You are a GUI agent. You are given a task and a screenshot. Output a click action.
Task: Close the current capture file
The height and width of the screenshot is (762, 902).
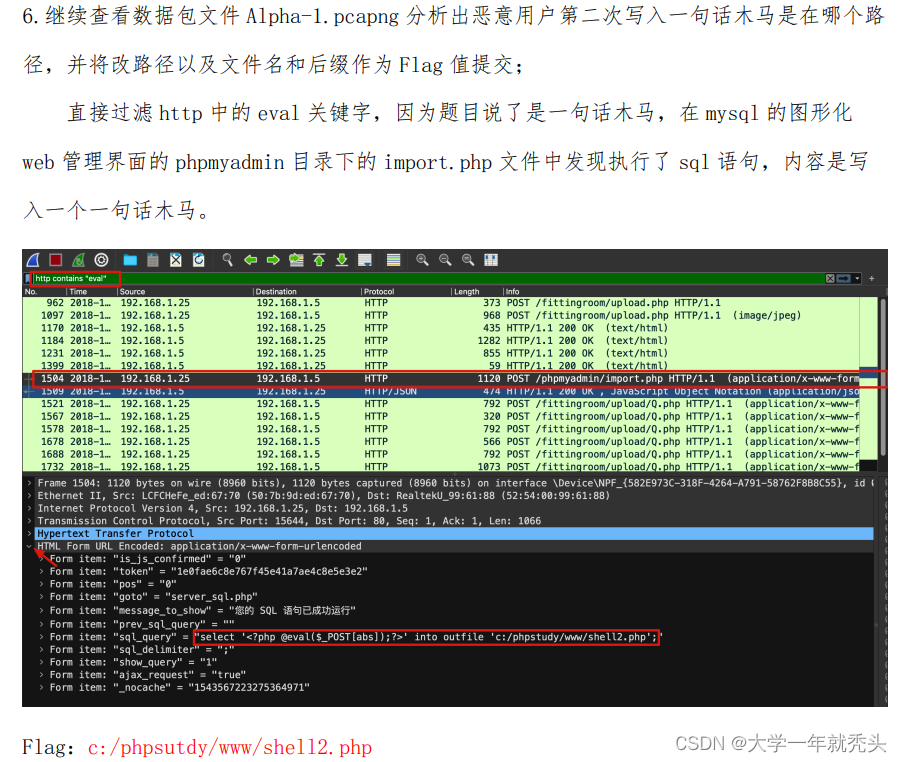pos(176,260)
